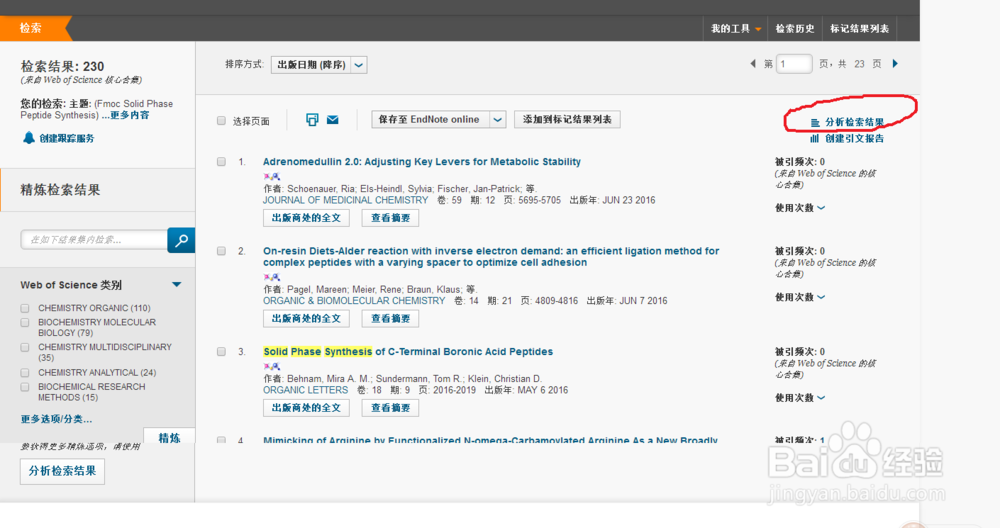1000x528 pixels.
Task: Click Create Alert link text
Action: coord(67,138)
